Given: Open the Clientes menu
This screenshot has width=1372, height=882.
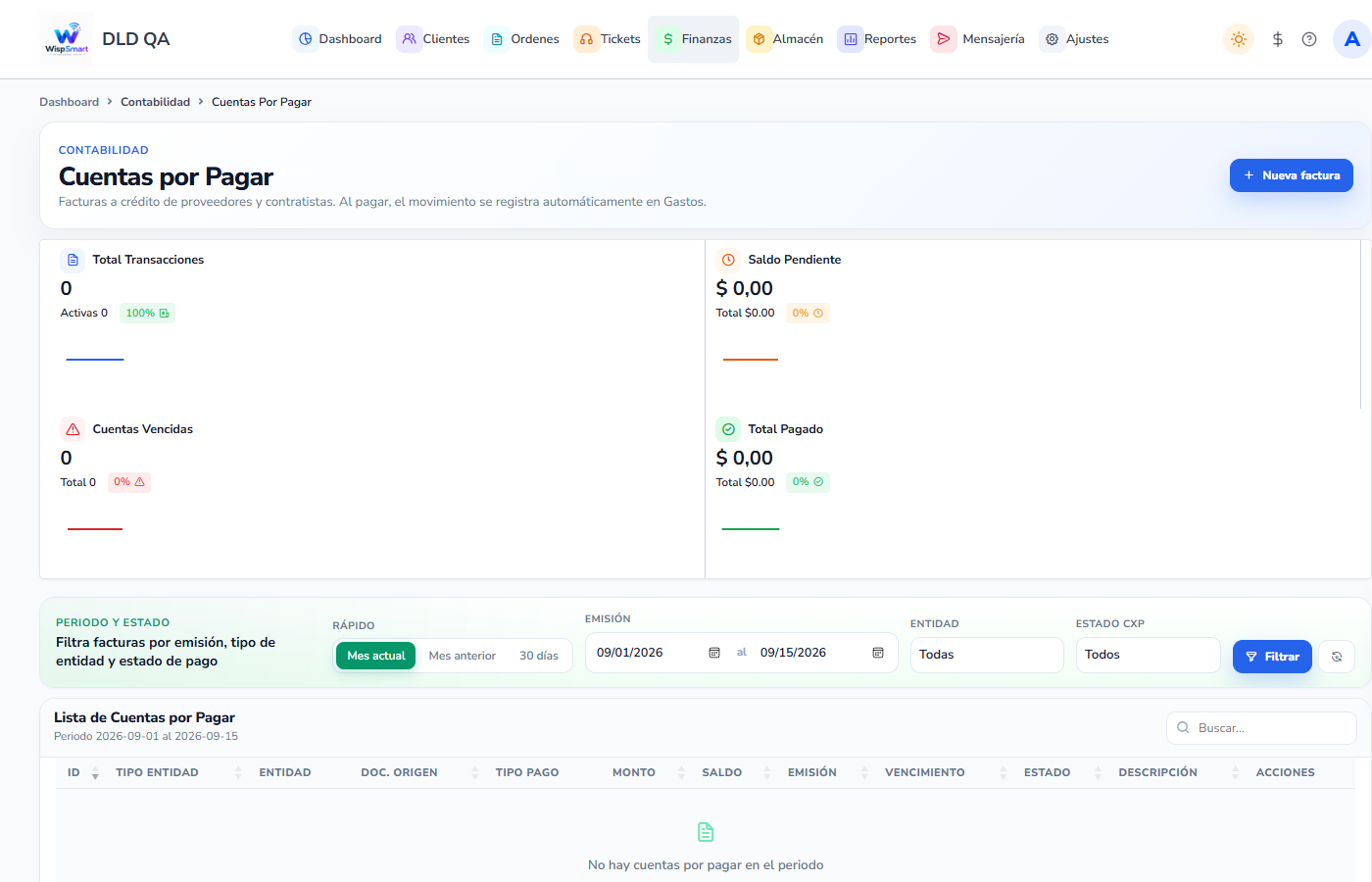Looking at the screenshot, I should click(434, 39).
